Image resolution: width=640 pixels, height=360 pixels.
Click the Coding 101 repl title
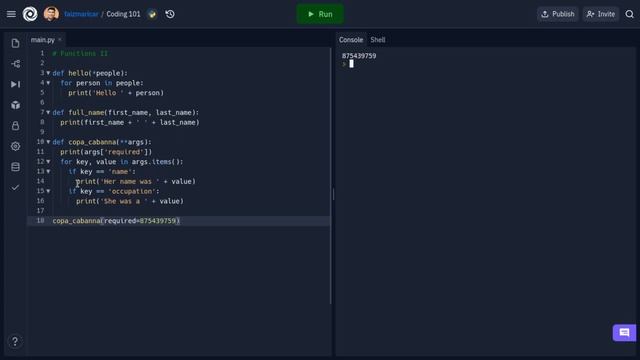123,14
